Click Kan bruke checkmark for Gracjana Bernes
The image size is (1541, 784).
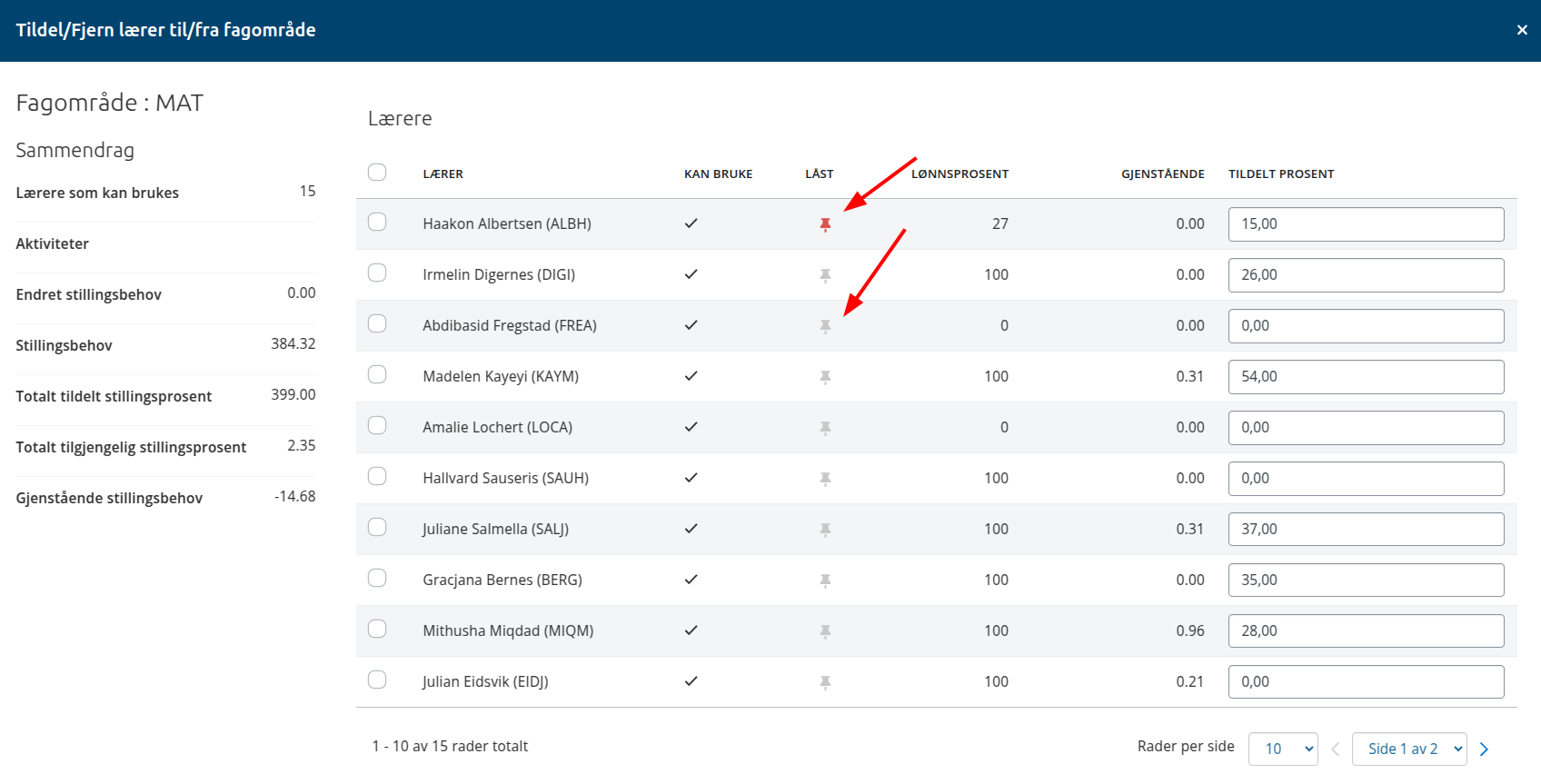[691, 580]
